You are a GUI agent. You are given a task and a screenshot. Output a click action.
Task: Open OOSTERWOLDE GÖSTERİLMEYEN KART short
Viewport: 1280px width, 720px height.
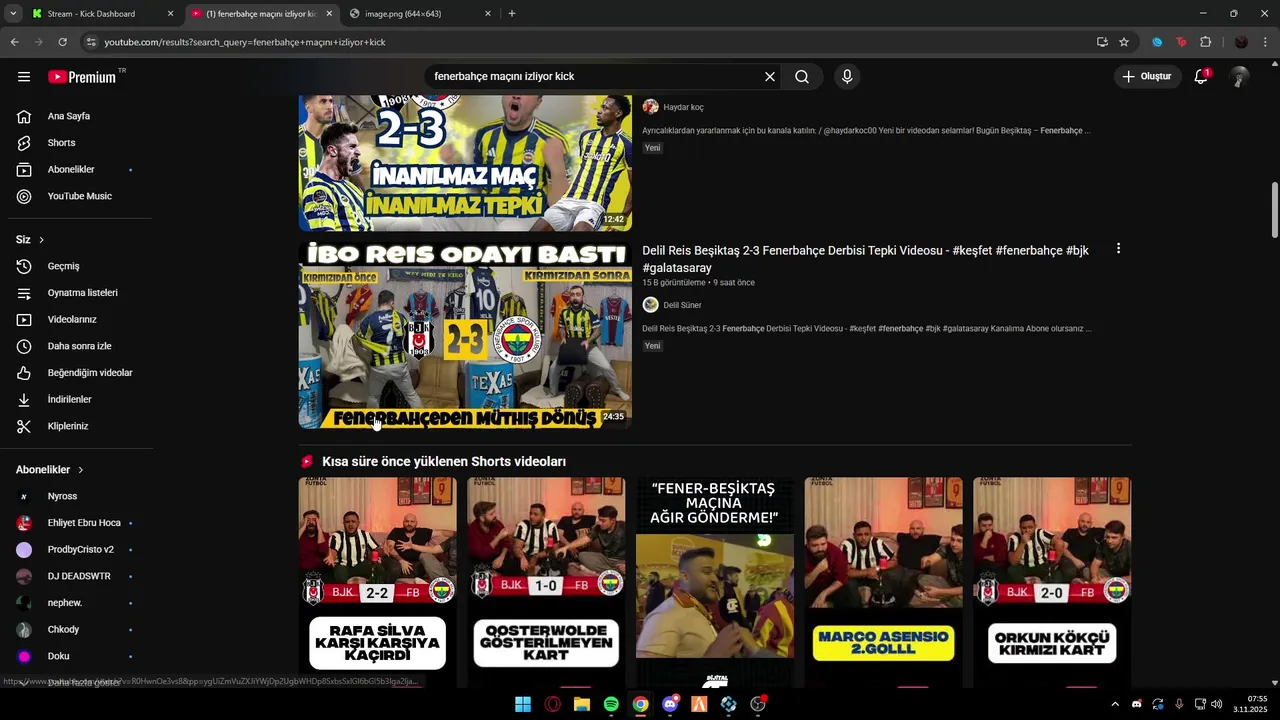546,582
